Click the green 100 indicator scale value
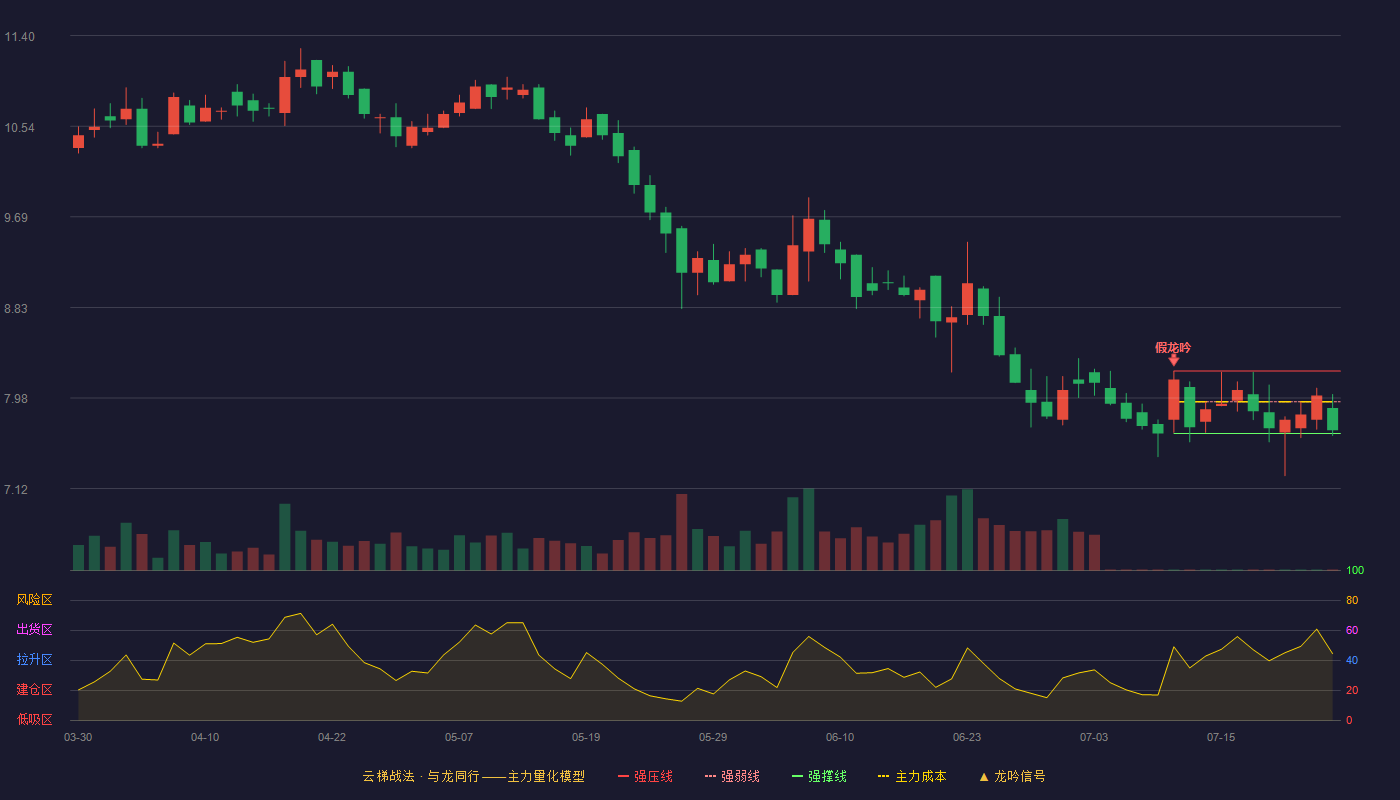The image size is (1400, 800). (1355, 571)
